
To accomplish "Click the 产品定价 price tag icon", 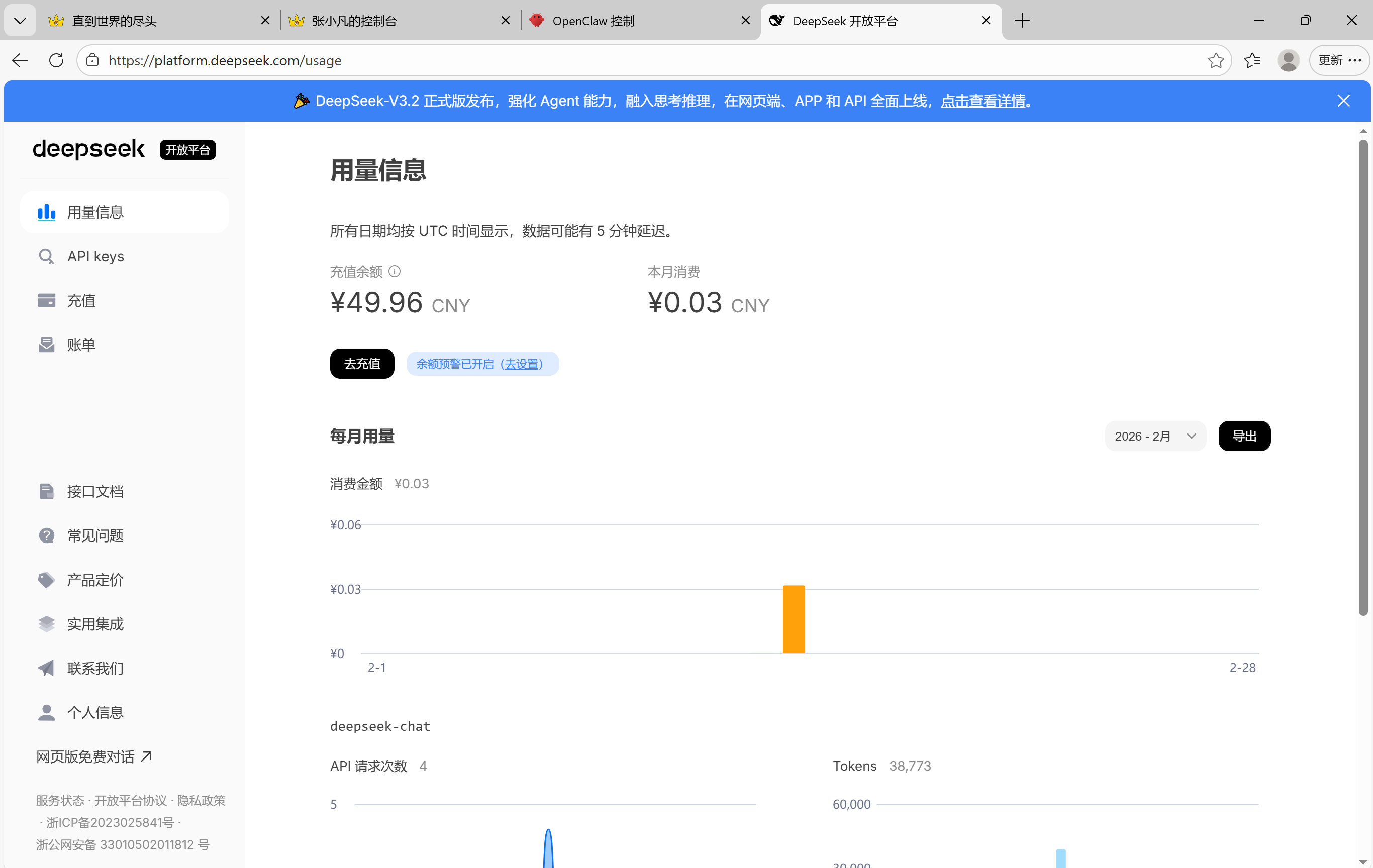I will coord(46,580).
